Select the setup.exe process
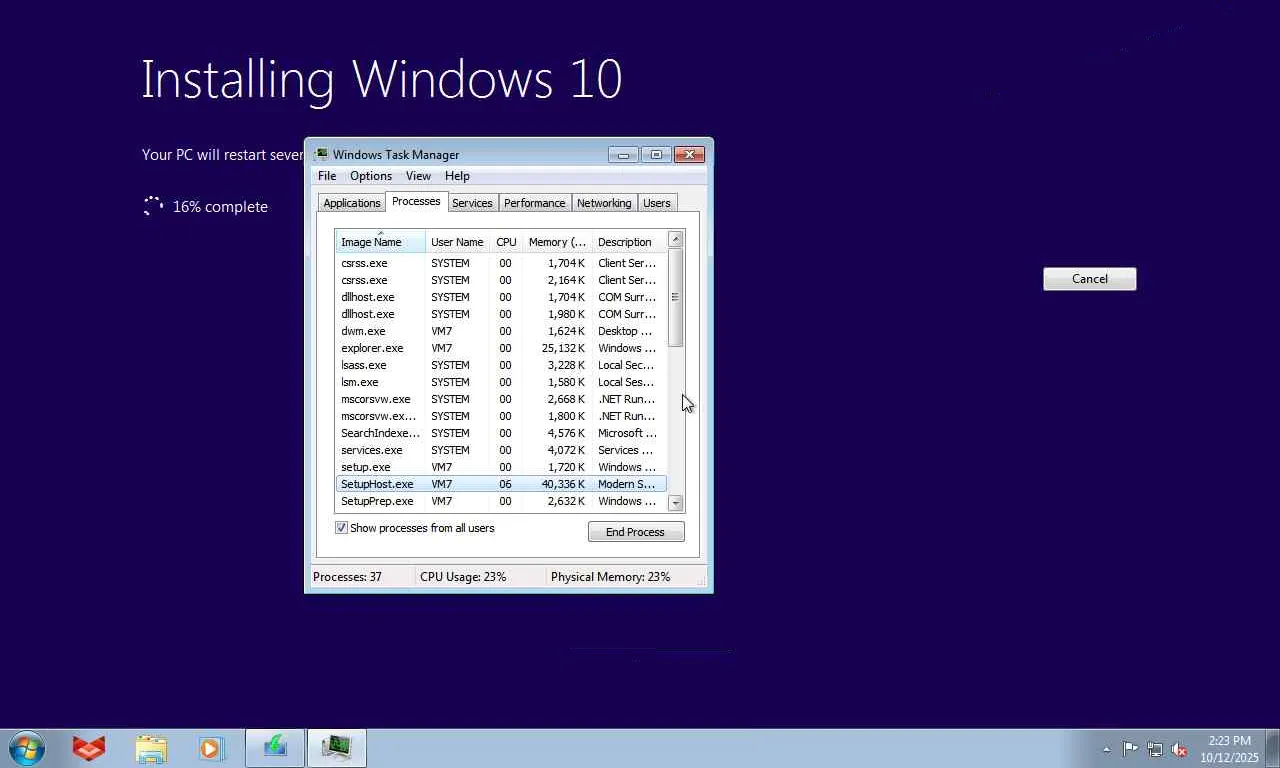1280x768 pixels. point(500,467)
